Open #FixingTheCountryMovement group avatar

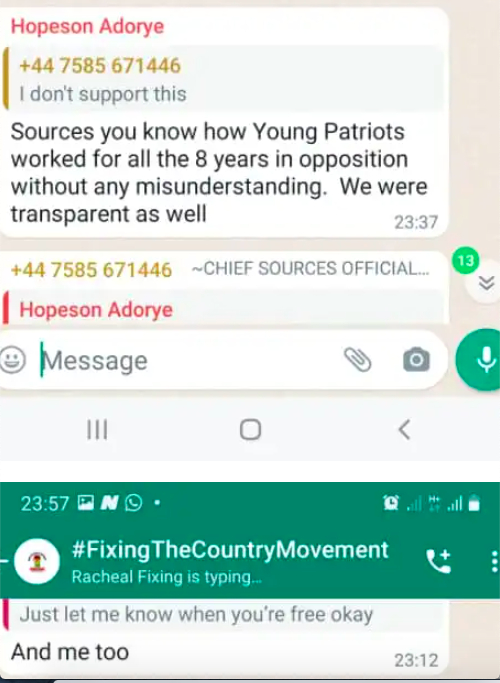(37, 561)
